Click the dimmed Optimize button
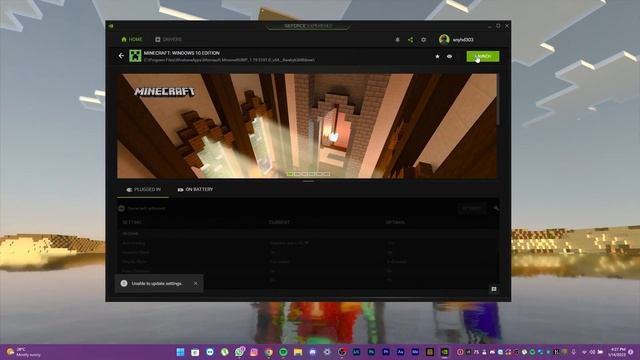The height and width of the screenshot is (360, 640). coord(472,208)
